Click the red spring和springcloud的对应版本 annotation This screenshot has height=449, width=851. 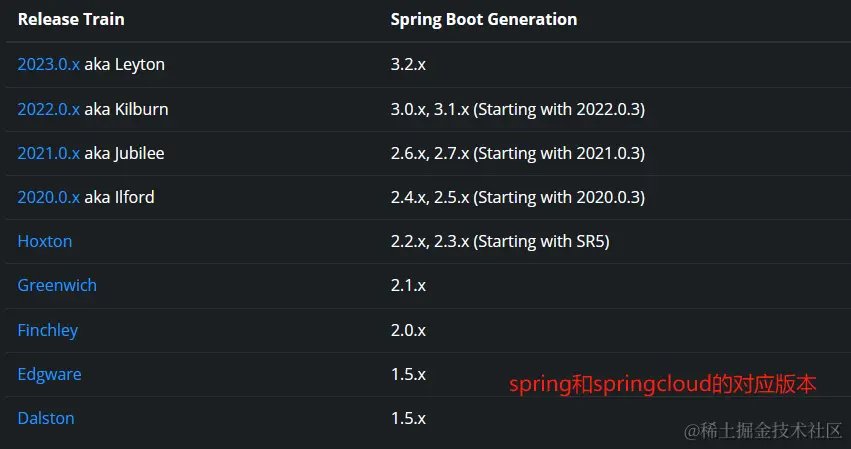point(663,383)
